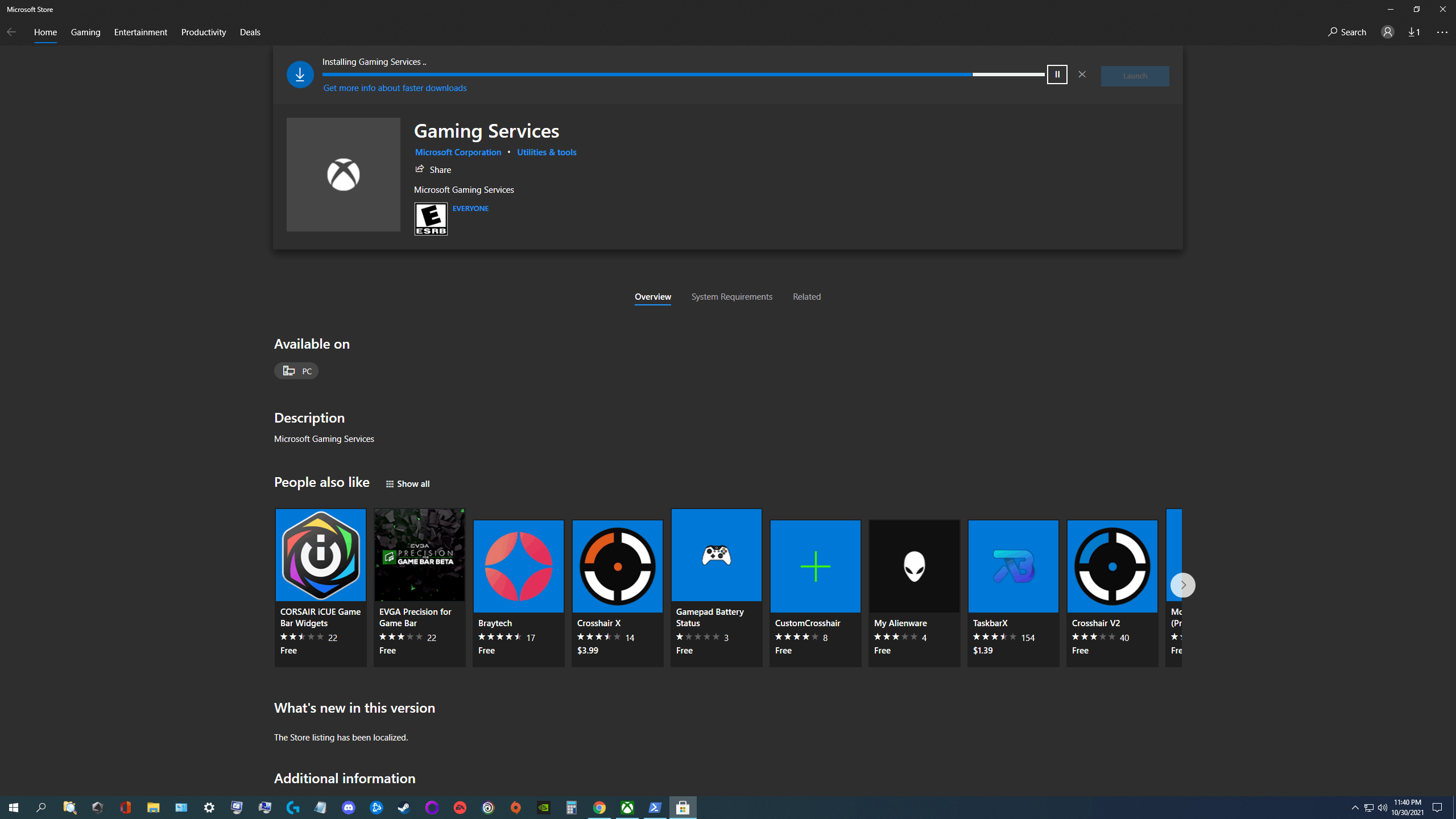Switch to the Related tab

pos(806,297)
